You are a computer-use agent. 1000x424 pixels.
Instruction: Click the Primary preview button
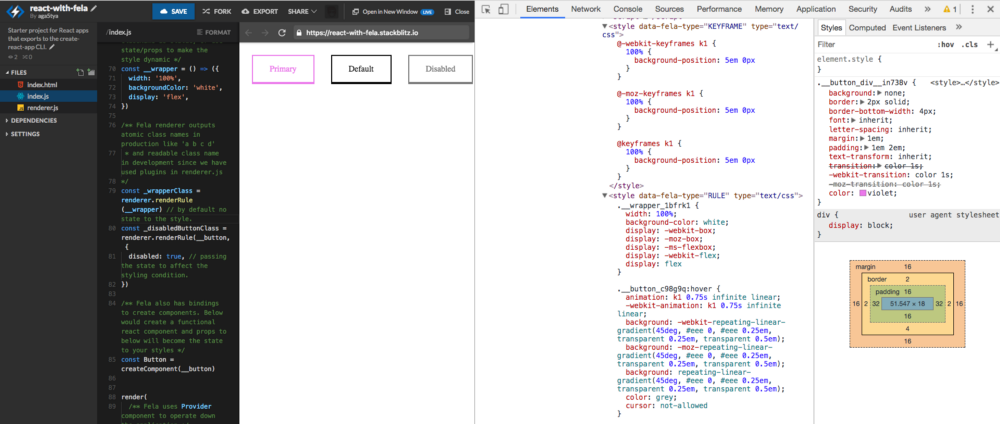[283, 69]
